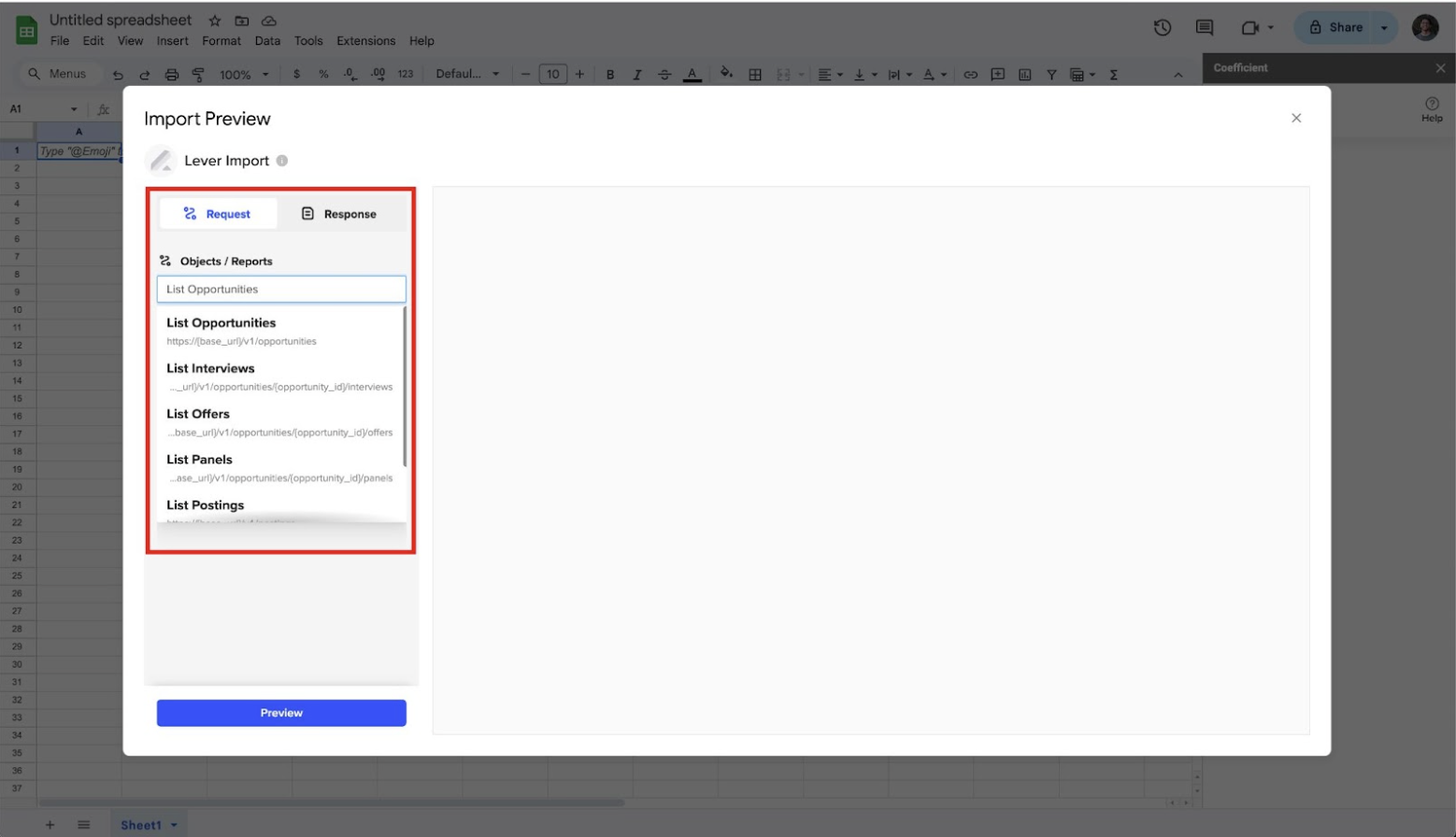Choose List Offers endpoint
The width and height of the screenshot is (1456, 837).
point(280,422)
